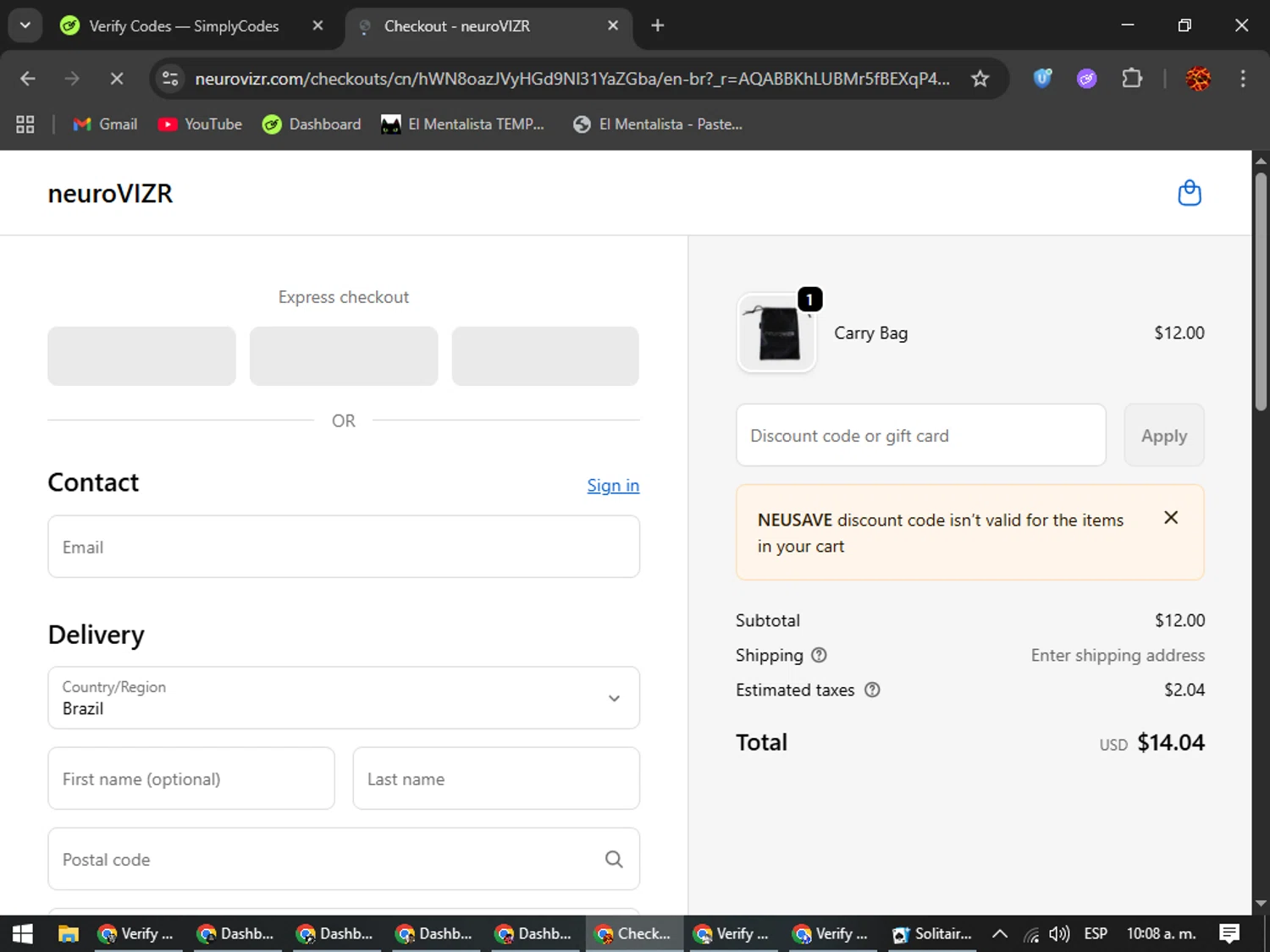Click the page vertical scrollbar thumb
Viewport: 1270px width, 952px height.
coord(1261,291)
